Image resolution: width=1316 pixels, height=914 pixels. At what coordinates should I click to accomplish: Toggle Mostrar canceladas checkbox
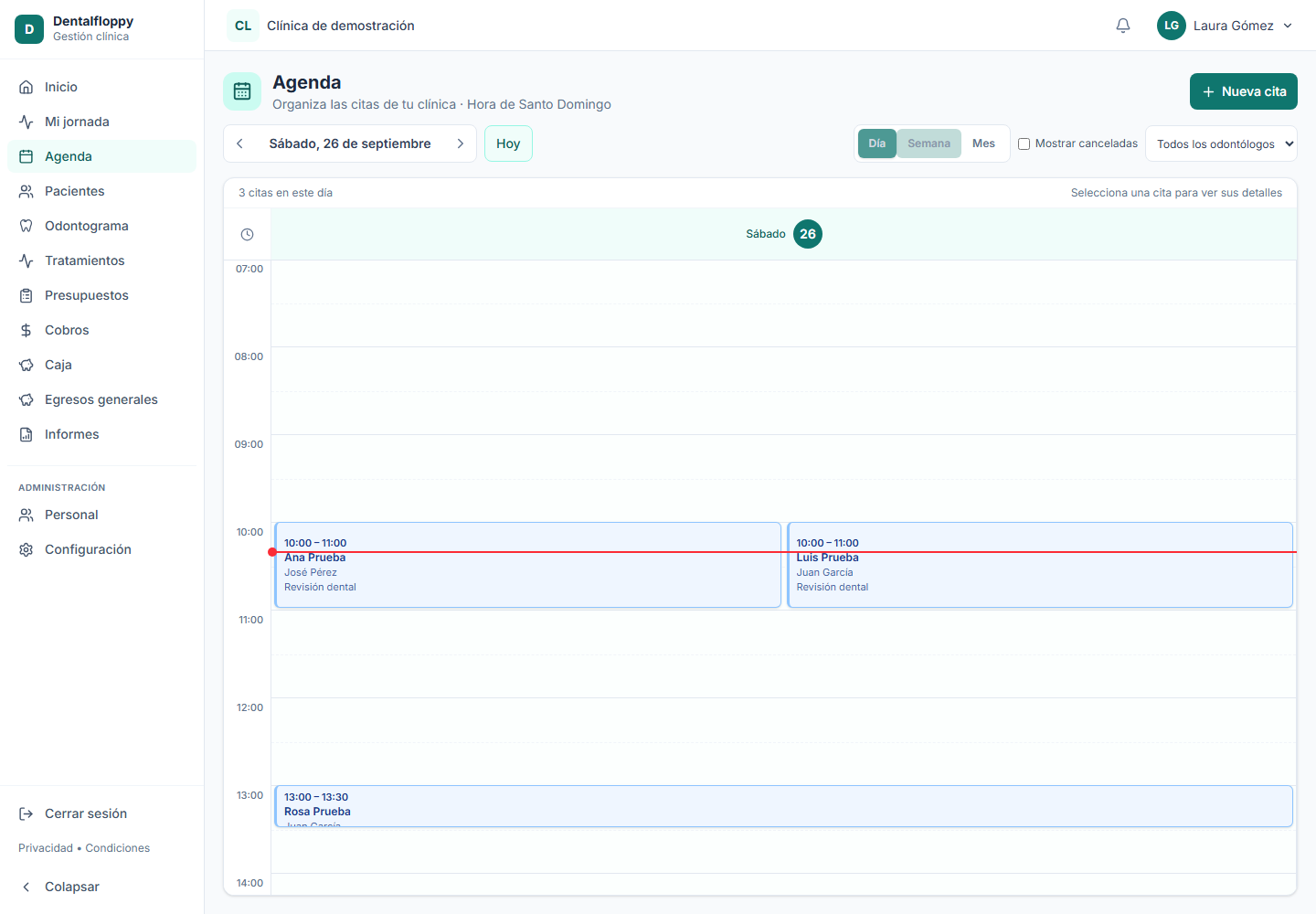[x=1024, y=143]
